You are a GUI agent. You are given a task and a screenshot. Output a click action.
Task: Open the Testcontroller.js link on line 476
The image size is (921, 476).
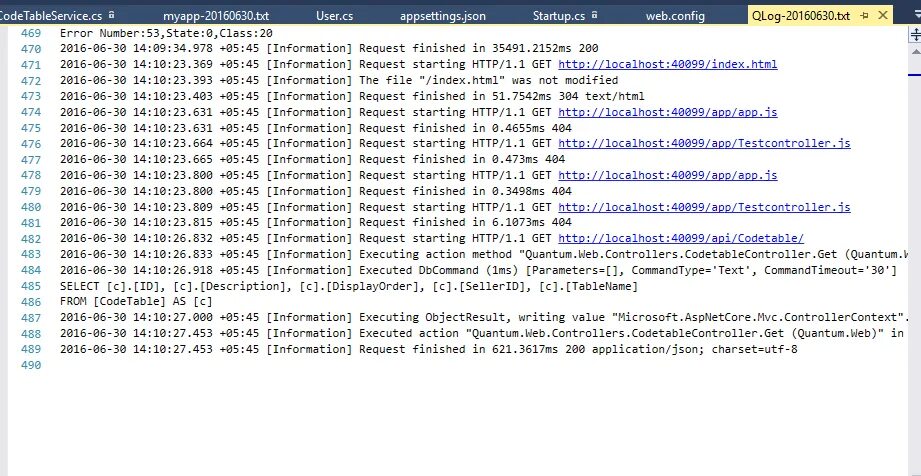pos(704,143)
